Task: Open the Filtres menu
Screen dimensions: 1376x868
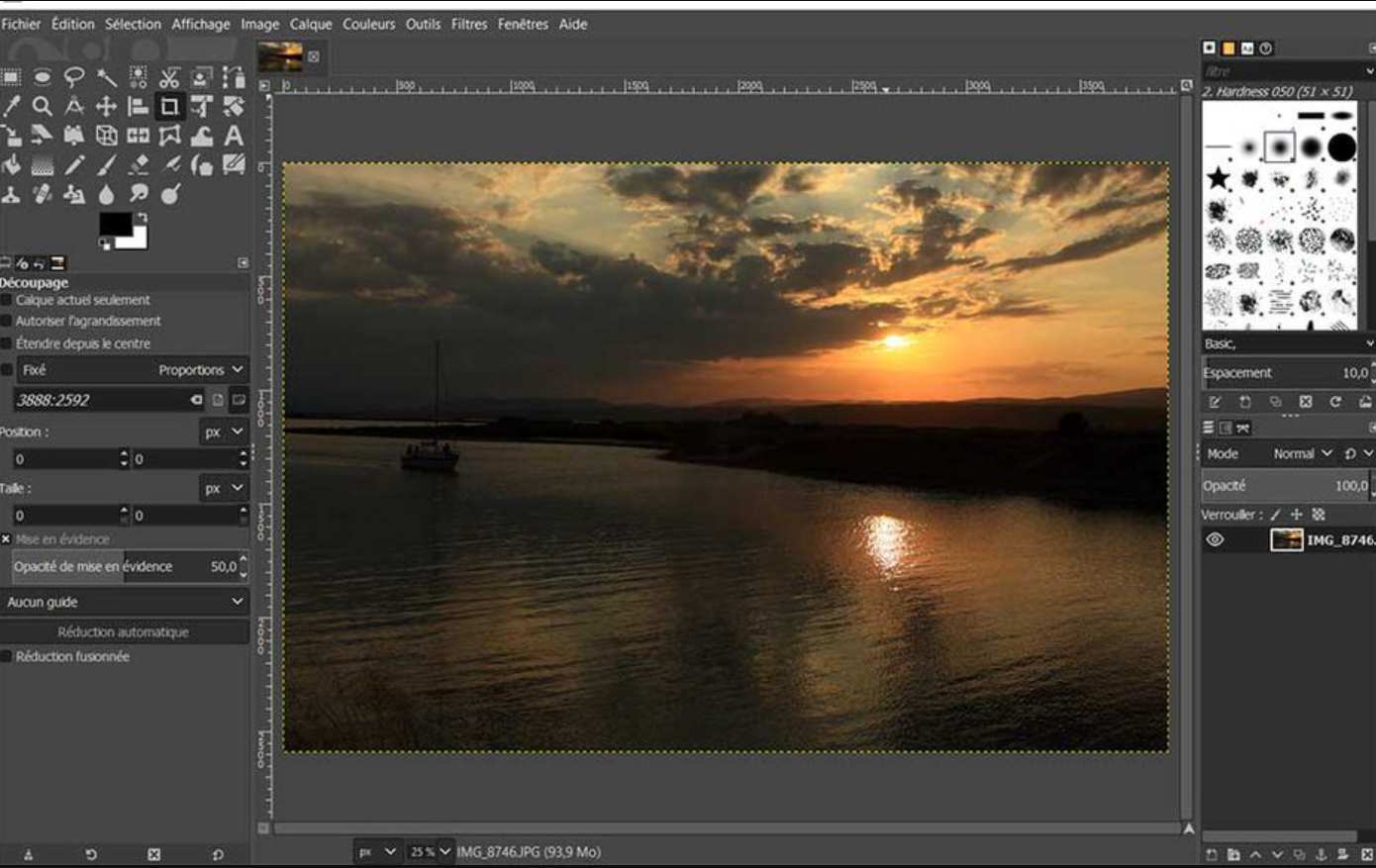Action: [x=469, y=24]
